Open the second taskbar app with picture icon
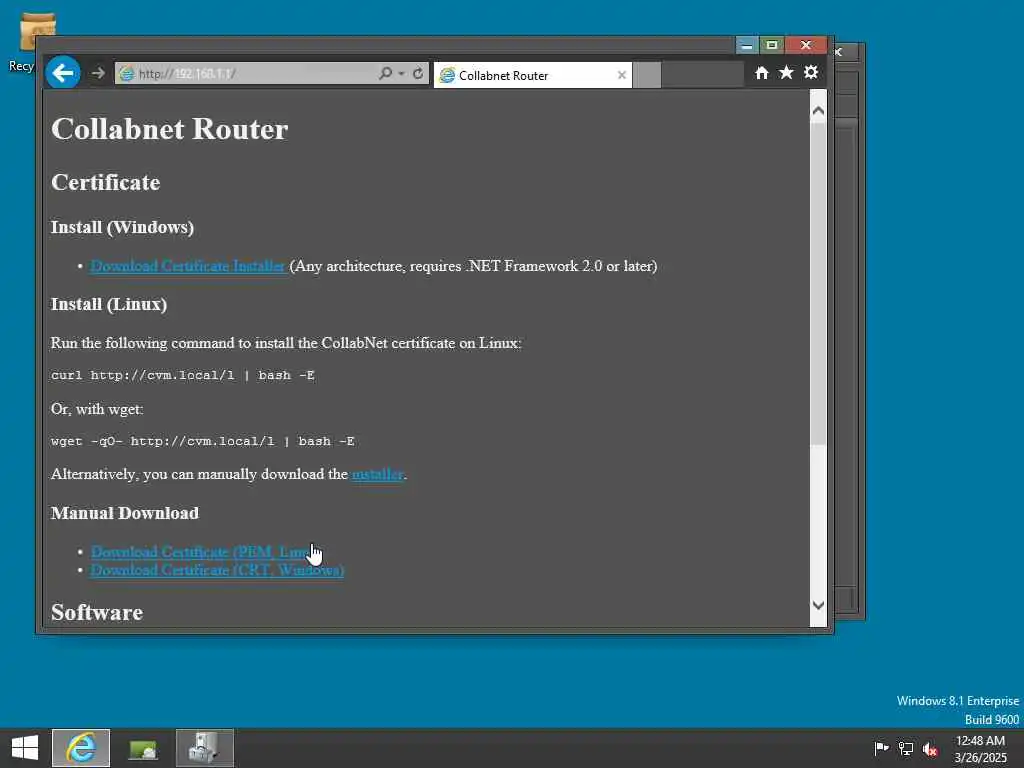Image resolution: width=1024 pixels, height=768 pixels. click(x=142, y=748)
